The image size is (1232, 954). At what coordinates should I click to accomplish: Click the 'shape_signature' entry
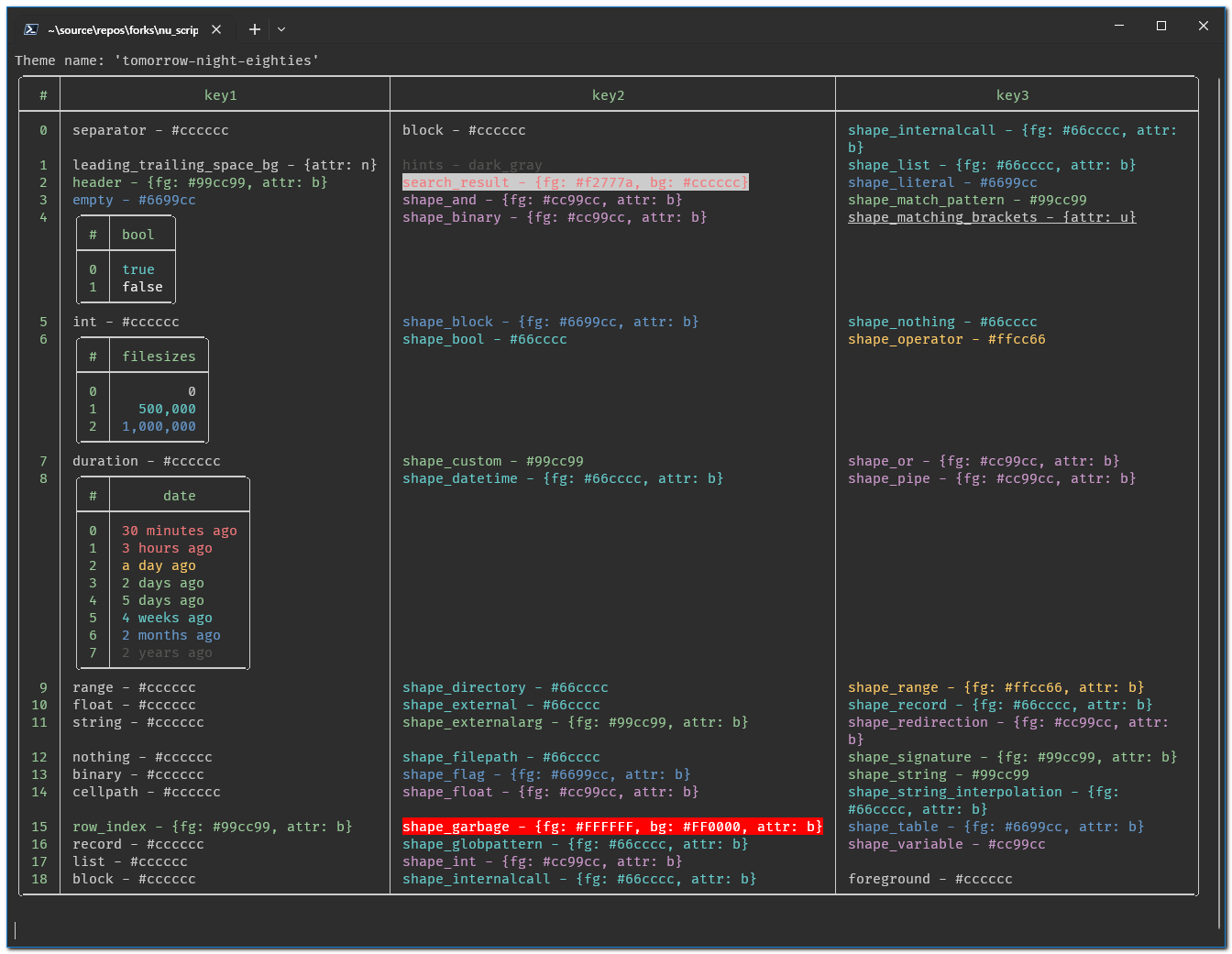pos(1013,757)
